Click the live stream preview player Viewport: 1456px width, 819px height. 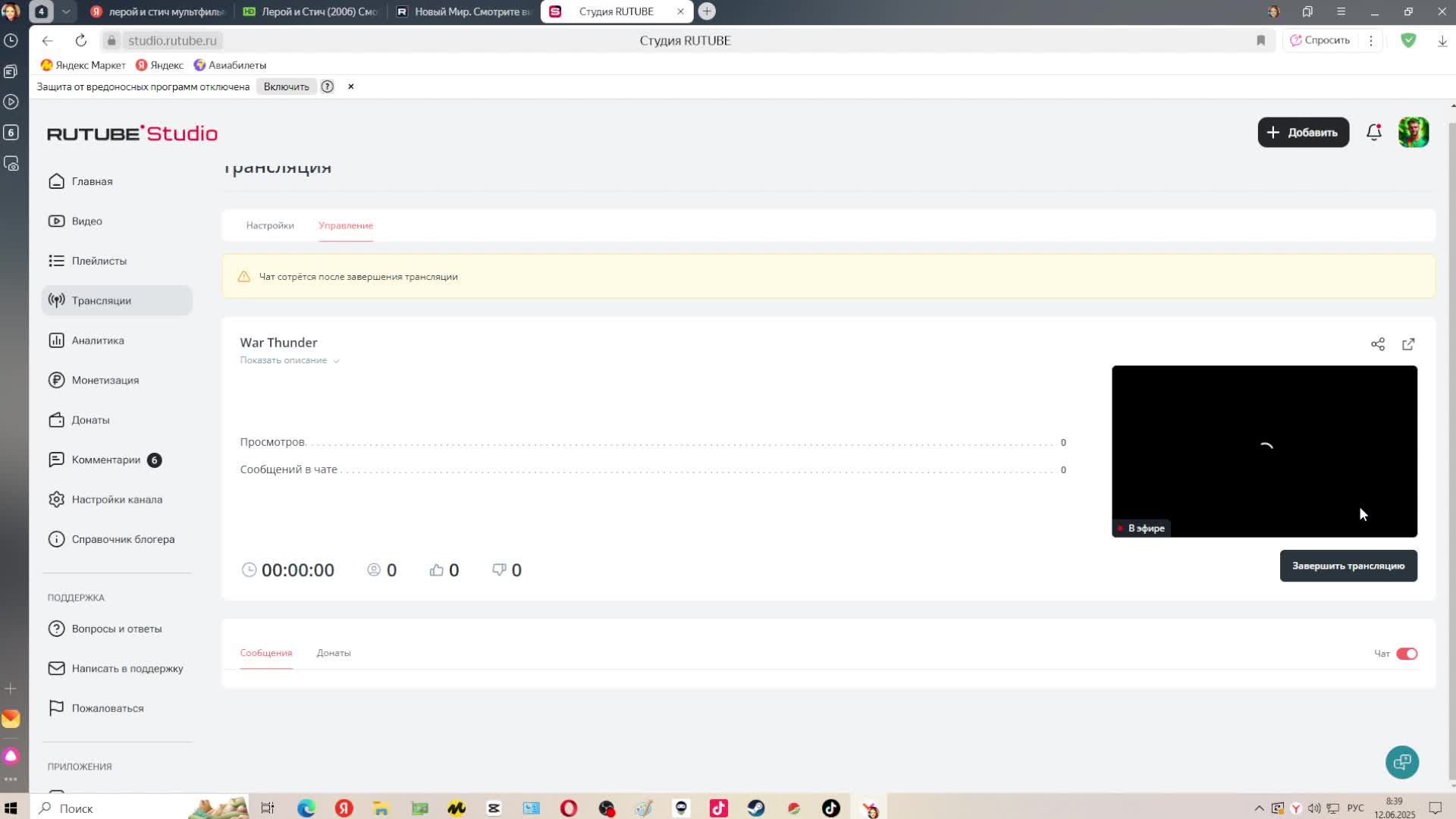[1264, 451]
